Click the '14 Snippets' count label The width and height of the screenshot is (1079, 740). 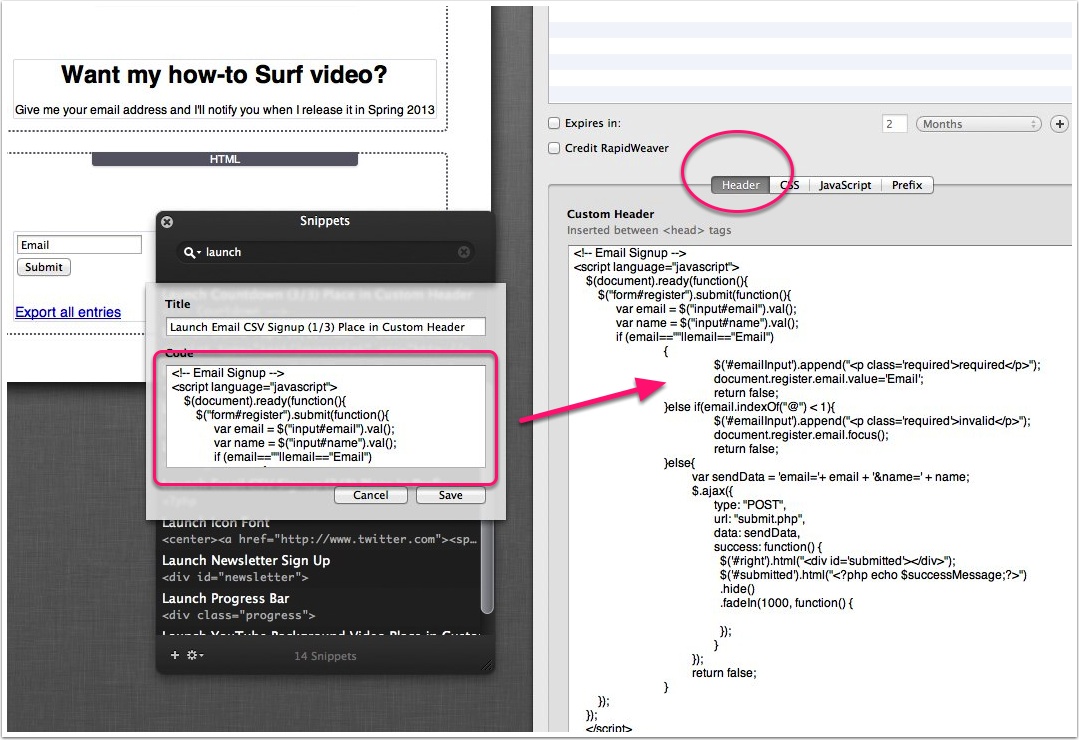pyautogui.click(x=325, y=656)
